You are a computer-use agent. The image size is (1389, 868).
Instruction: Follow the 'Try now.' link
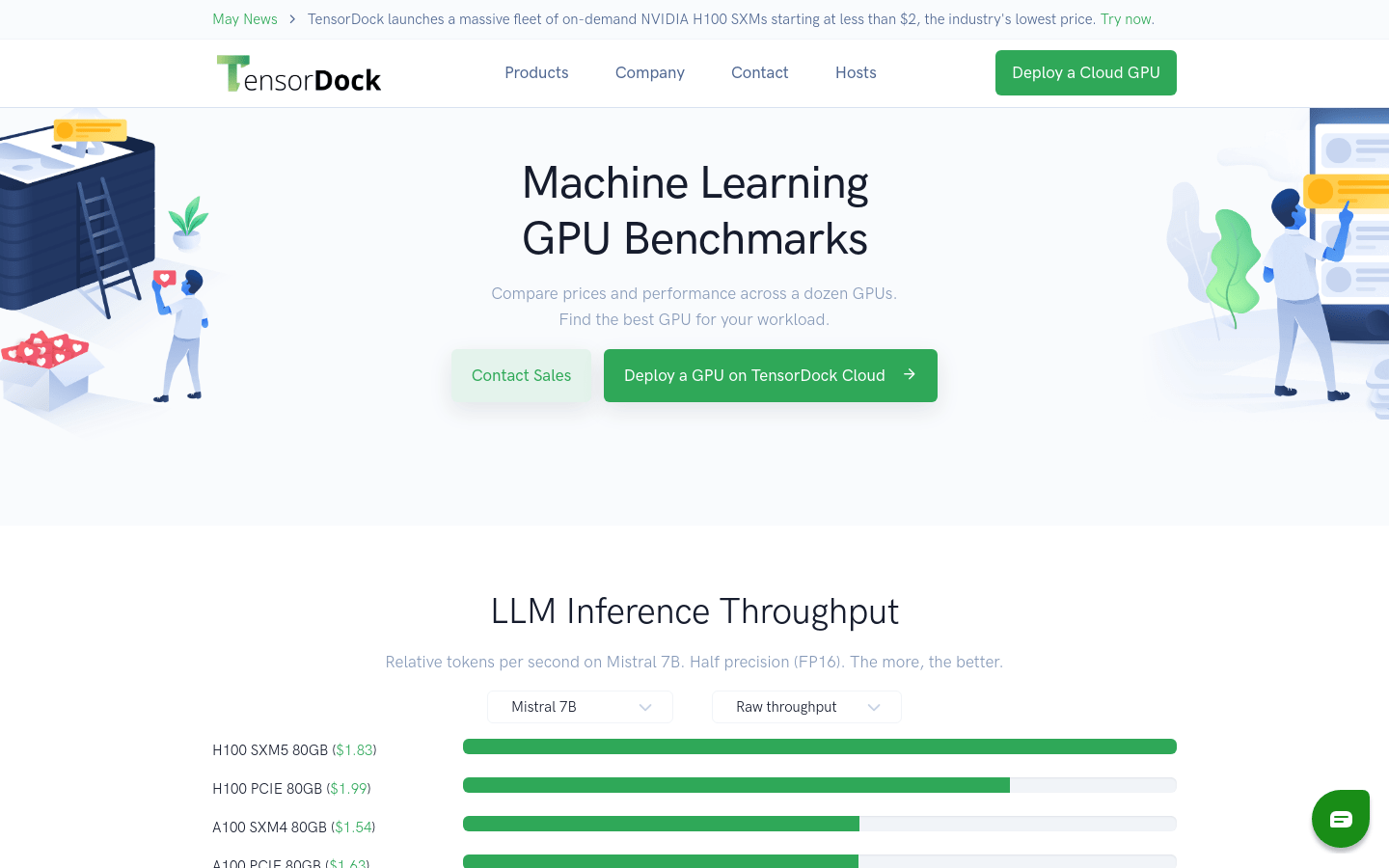coord(1127,19)
